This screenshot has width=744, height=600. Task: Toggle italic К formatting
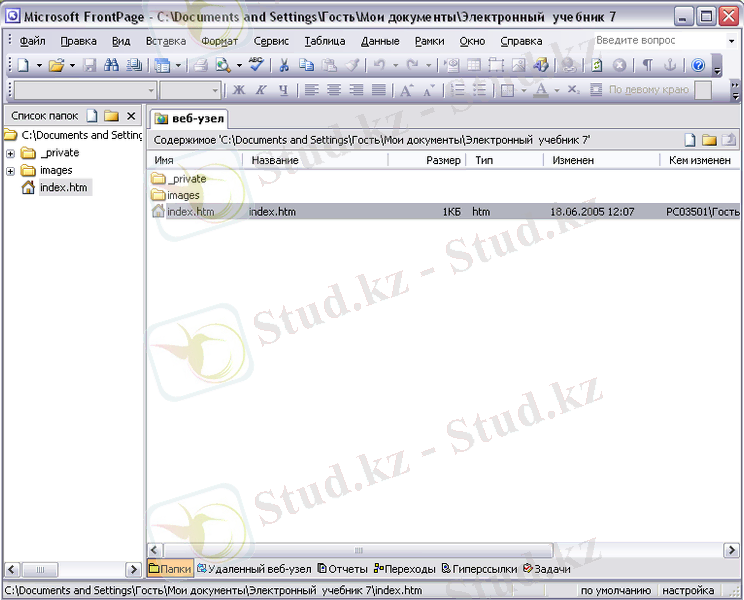[261, 90]
